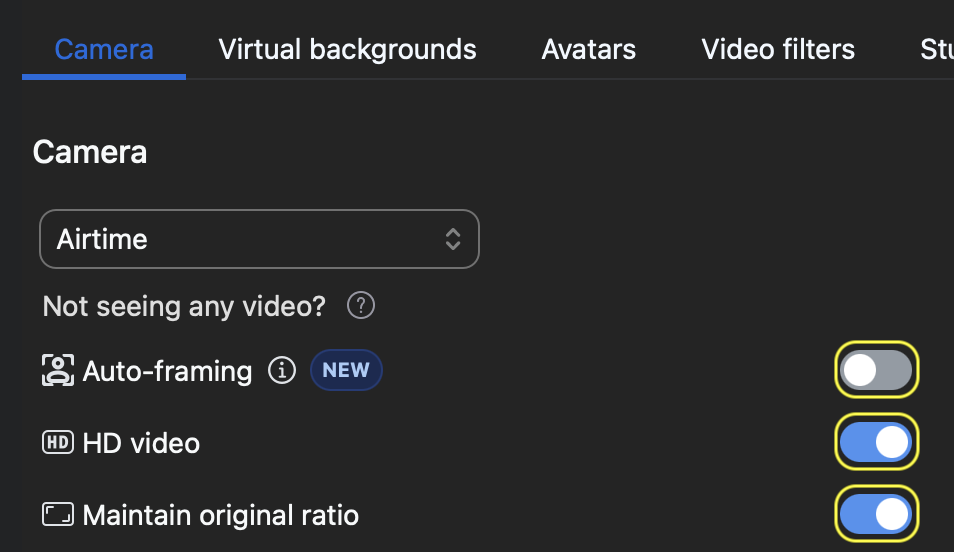
Task: Click the HD badge icon
Action: point(57,442)
